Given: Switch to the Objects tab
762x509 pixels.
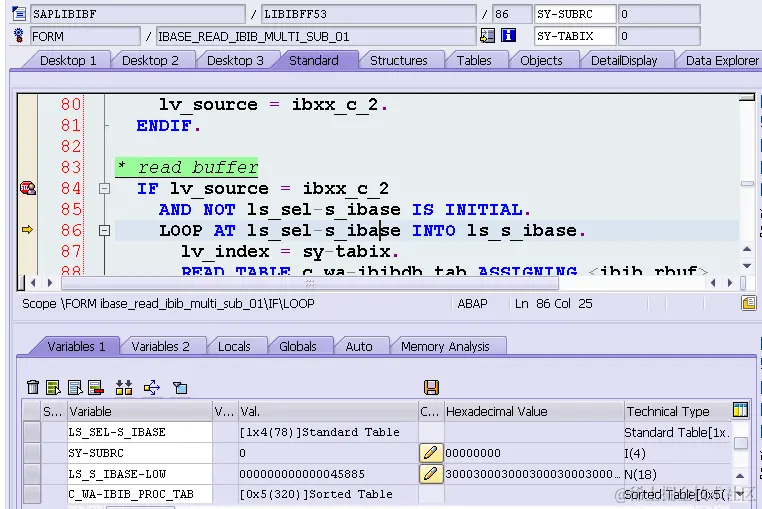Looking at the screenshot, I should 541,60.
